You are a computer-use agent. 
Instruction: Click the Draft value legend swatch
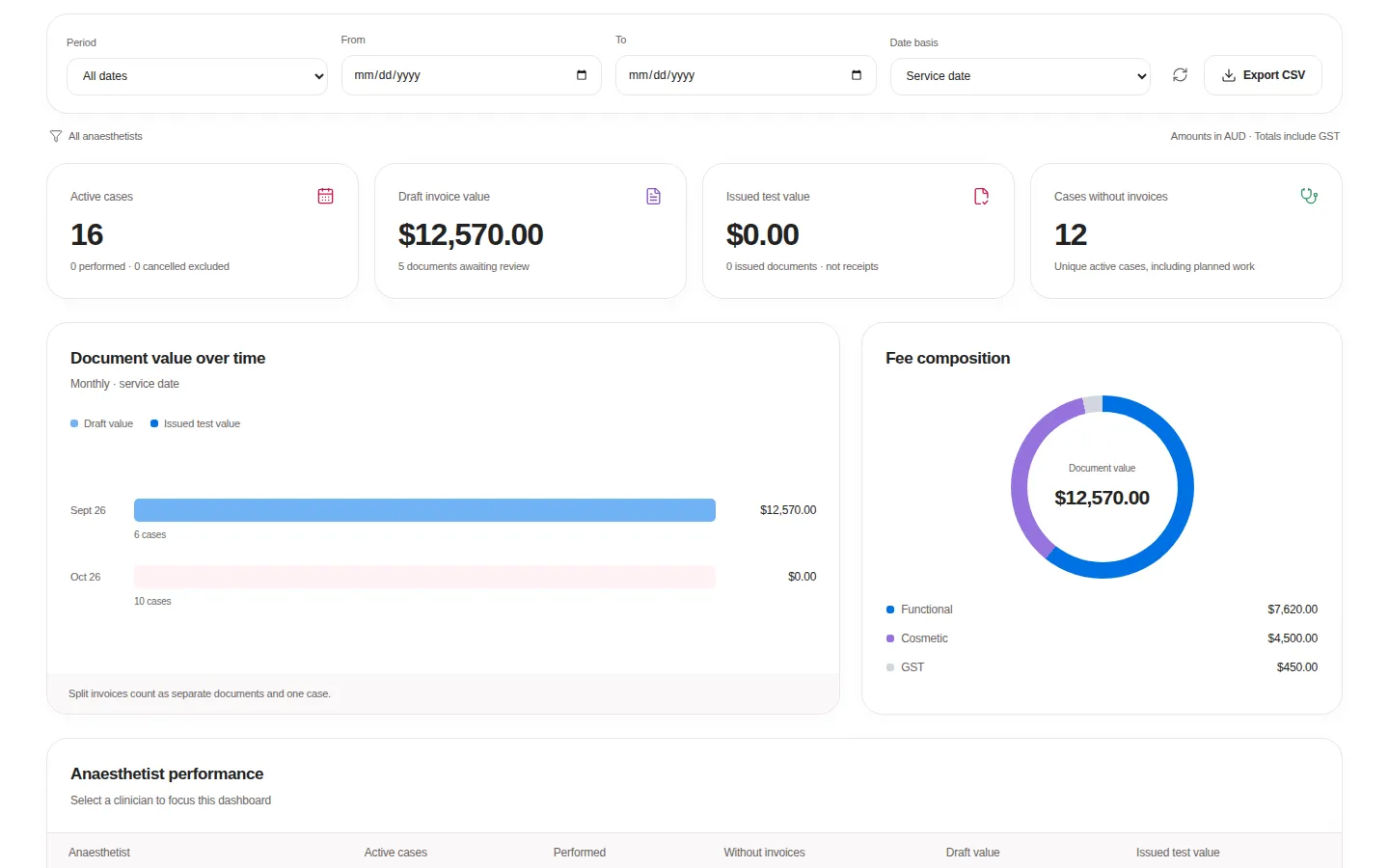tap(74, 423)
